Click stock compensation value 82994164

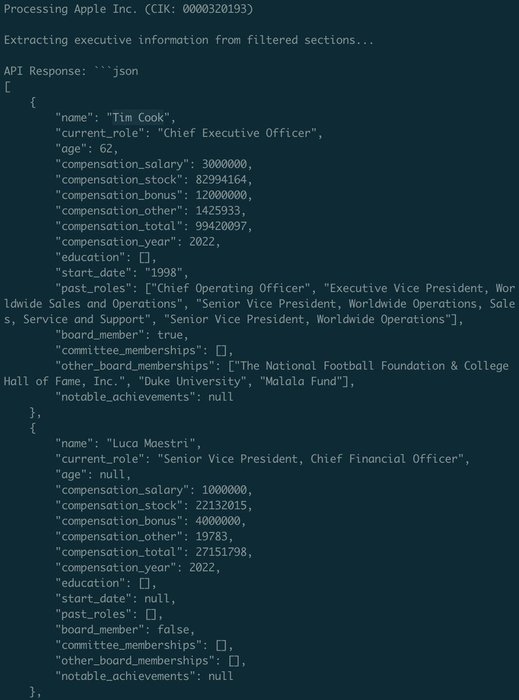[221, 179]
